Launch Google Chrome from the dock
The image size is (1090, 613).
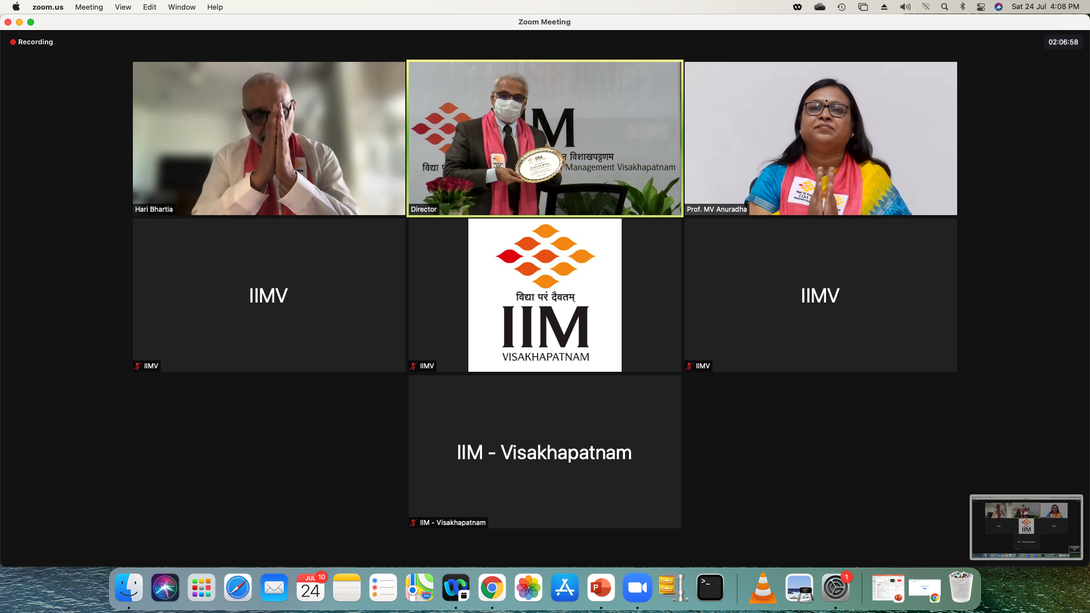coord(491,588)
